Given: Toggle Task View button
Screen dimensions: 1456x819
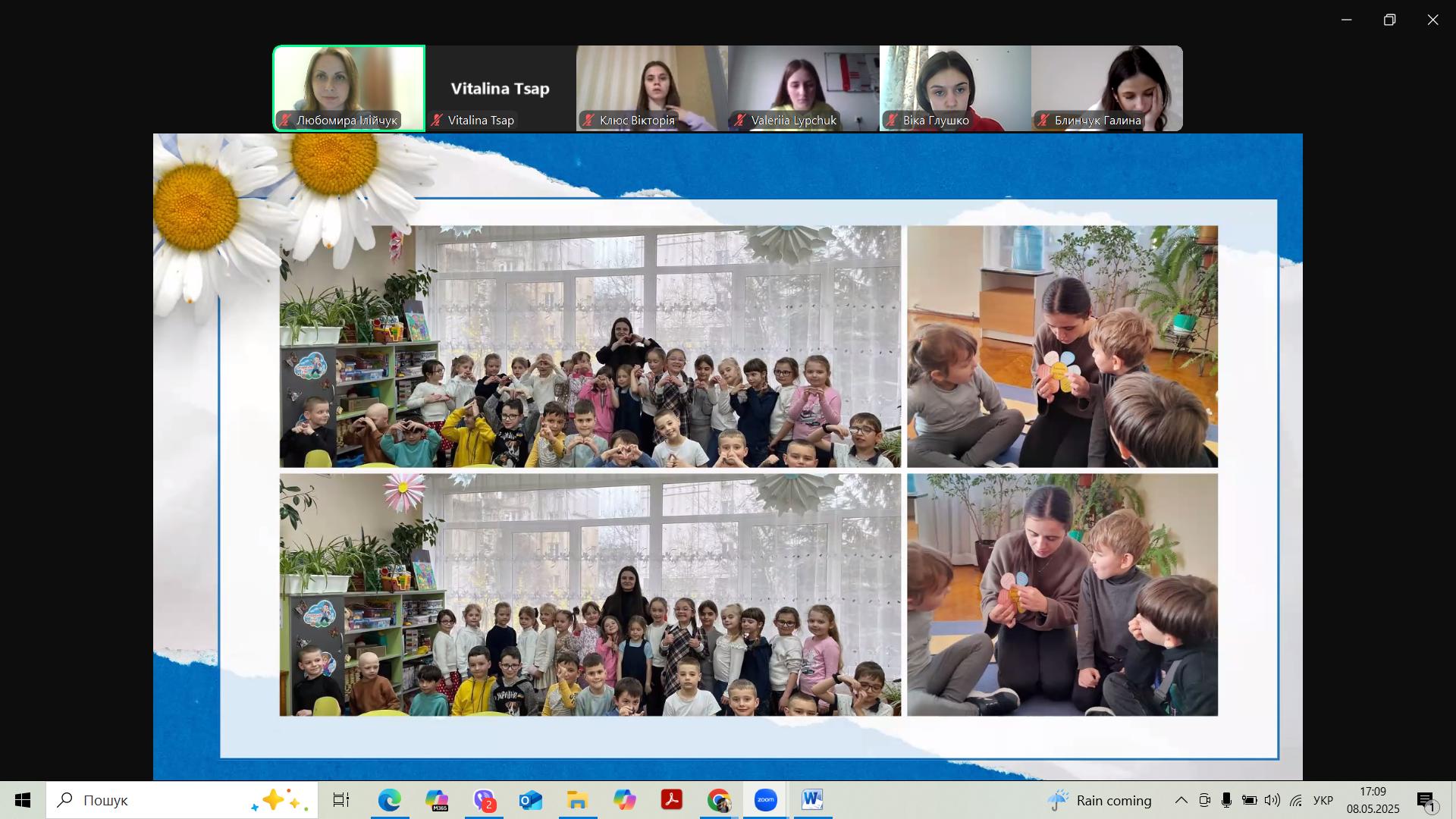Looking at the screenshot, I should pyautogui.click(x=341, y=800).
